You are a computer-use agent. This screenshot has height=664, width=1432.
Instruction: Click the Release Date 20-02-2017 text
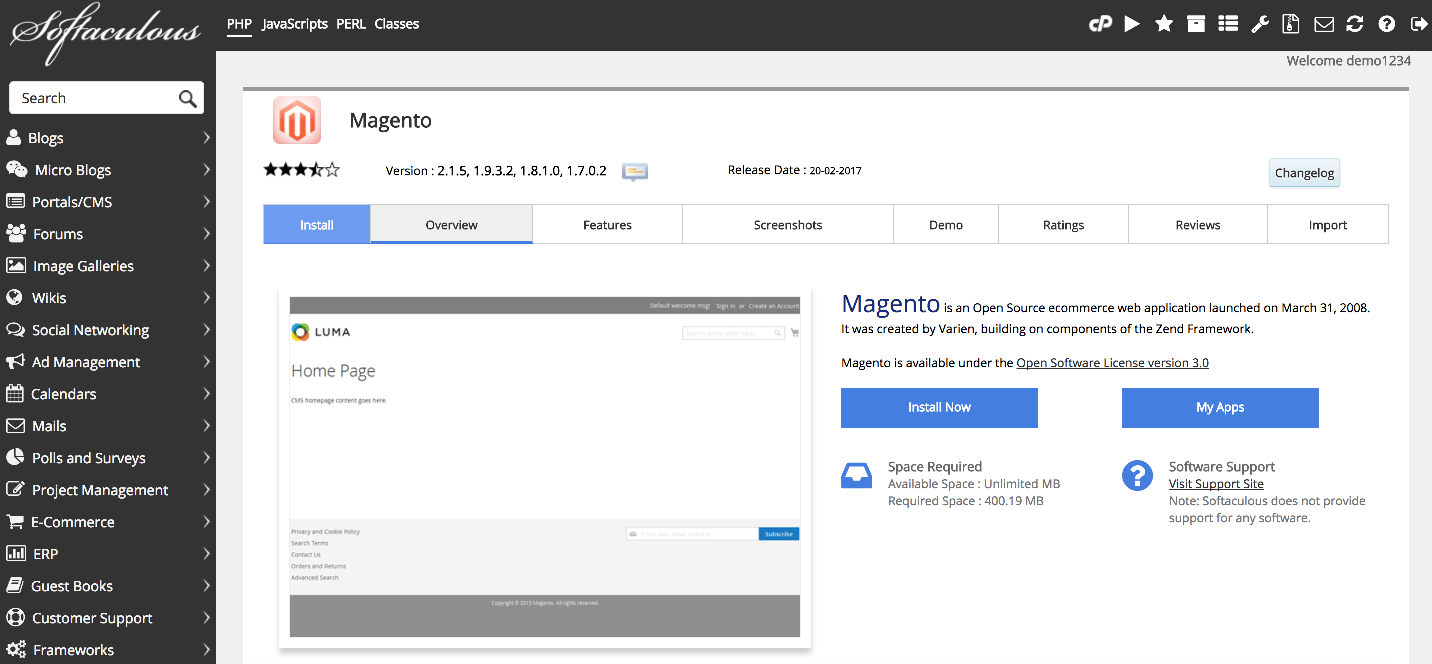(794, 170)
